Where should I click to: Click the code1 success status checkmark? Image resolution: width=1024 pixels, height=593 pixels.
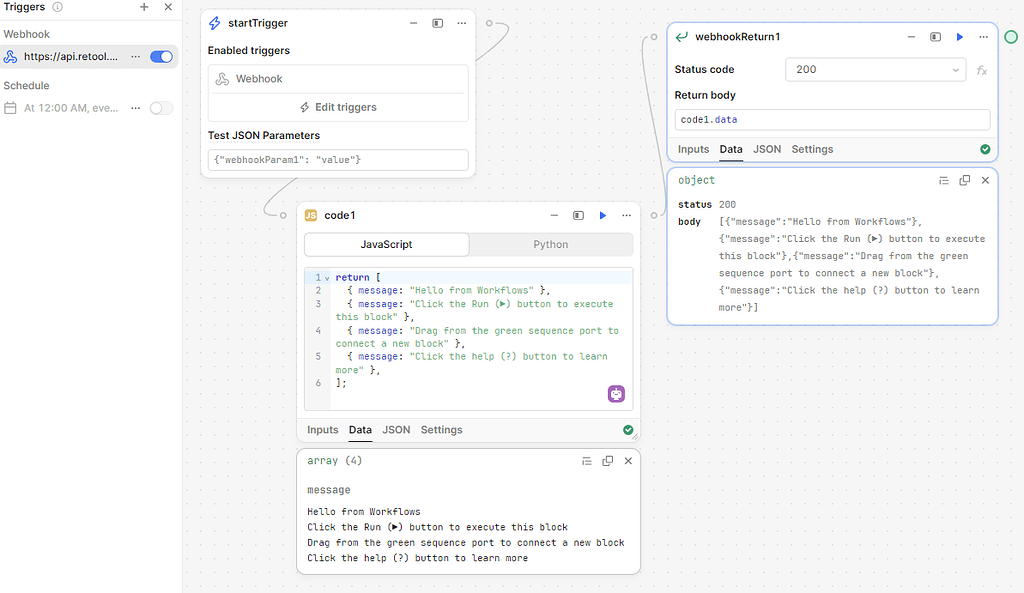tap(628, 430)
